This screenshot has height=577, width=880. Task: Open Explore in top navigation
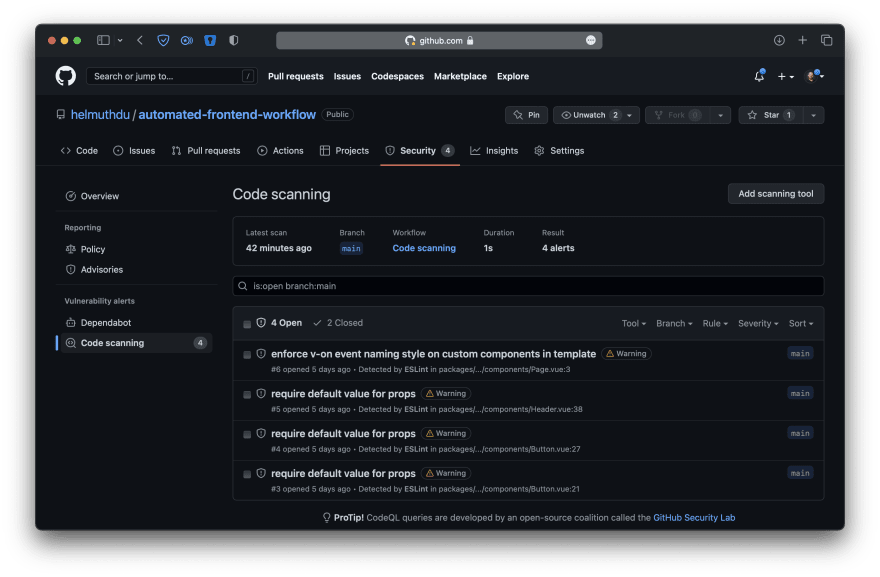point(513,76)
